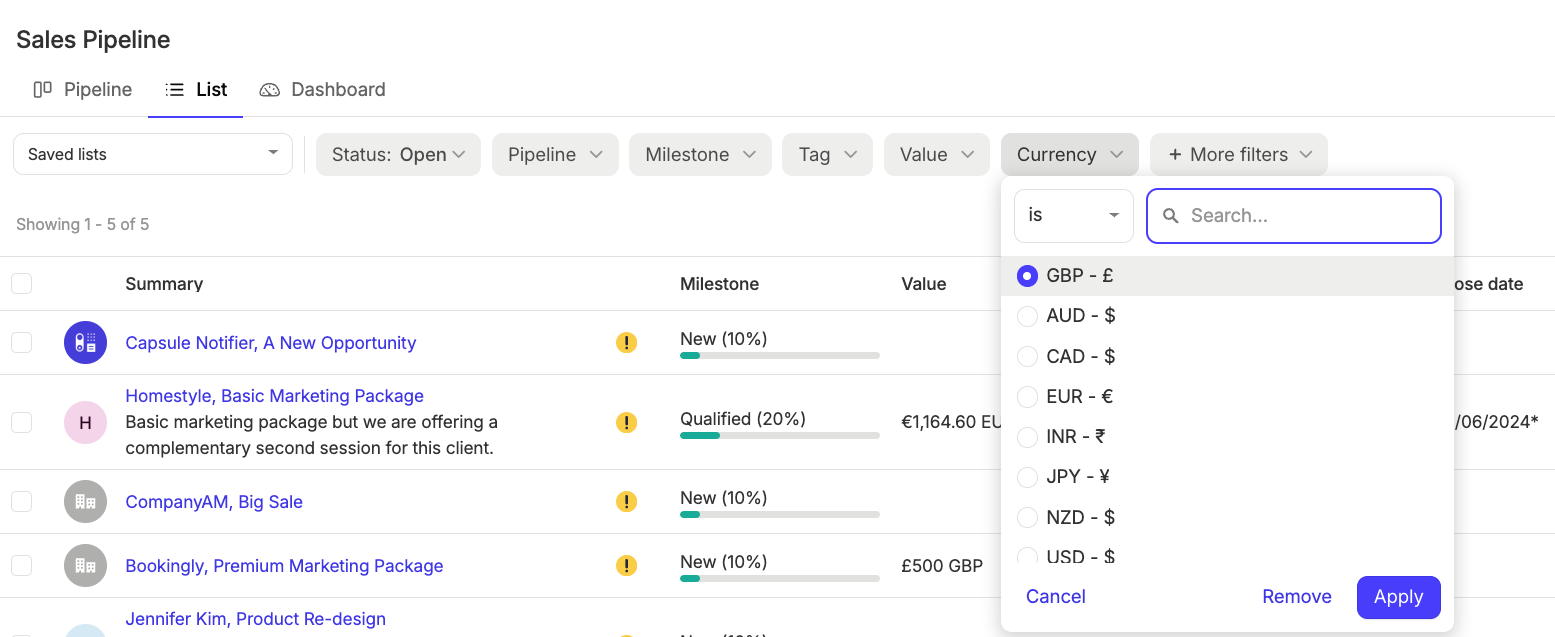This screenshot has height=637, width=1555.
Task: Open the Tag filter dropdown
Action: (x=828, y=155)
